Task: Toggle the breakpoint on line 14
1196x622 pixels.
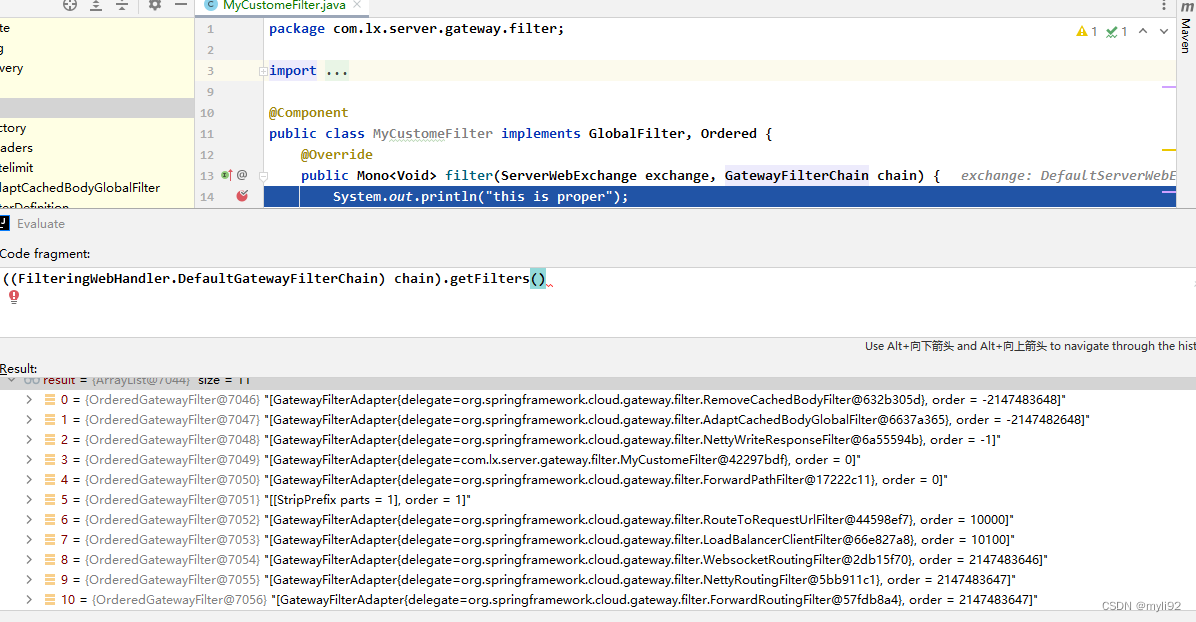Action: coord(242,196)
